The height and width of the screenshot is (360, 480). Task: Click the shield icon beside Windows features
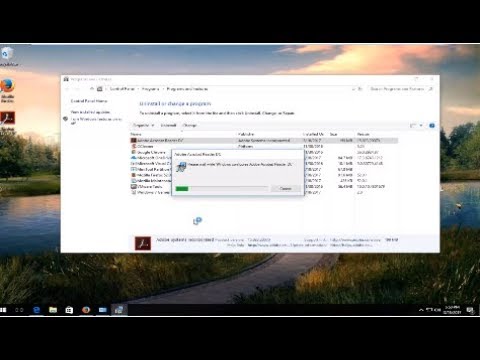(66, 119)
